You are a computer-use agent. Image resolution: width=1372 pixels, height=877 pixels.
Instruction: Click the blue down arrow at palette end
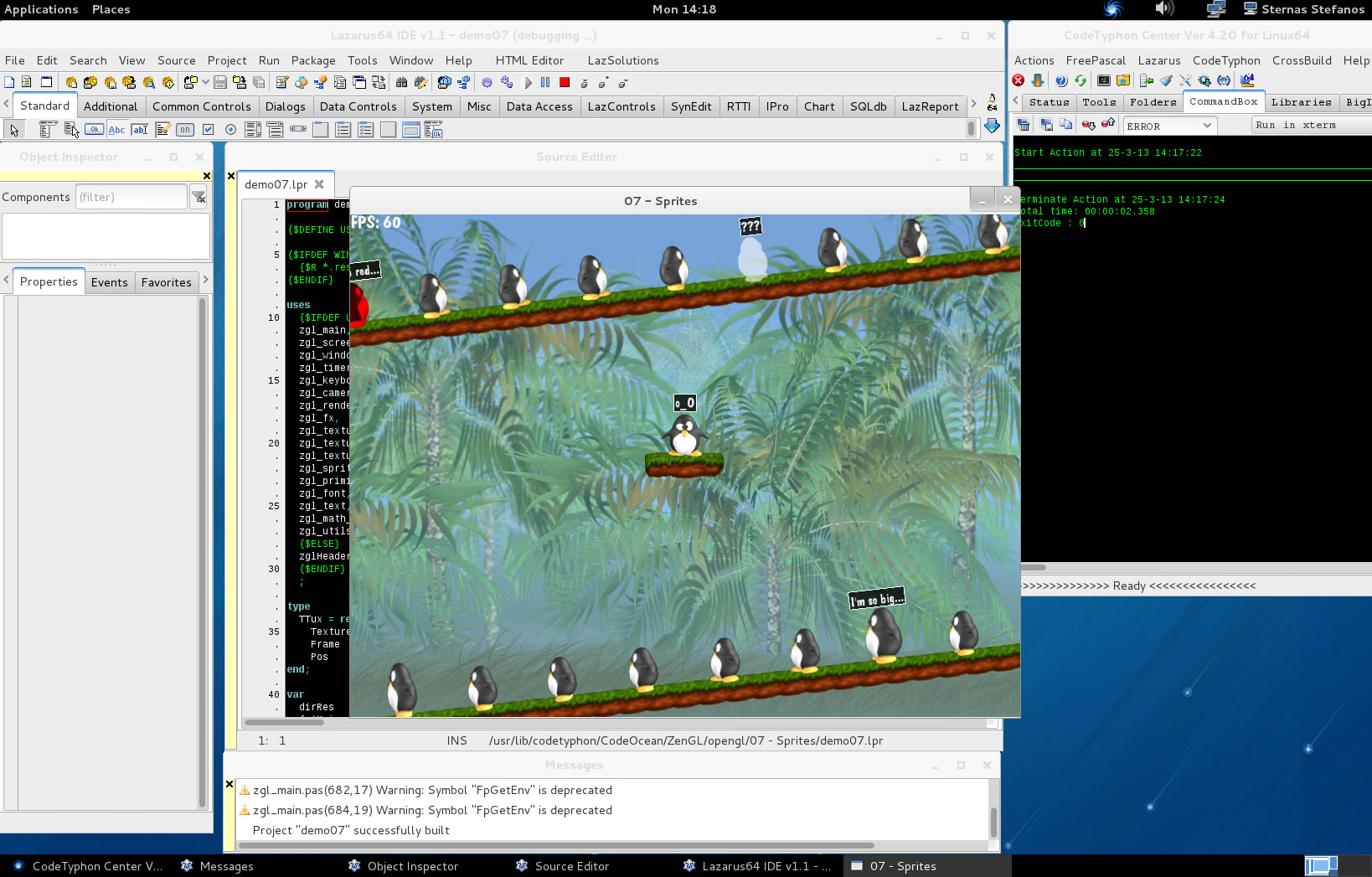(x=992, y=126)
